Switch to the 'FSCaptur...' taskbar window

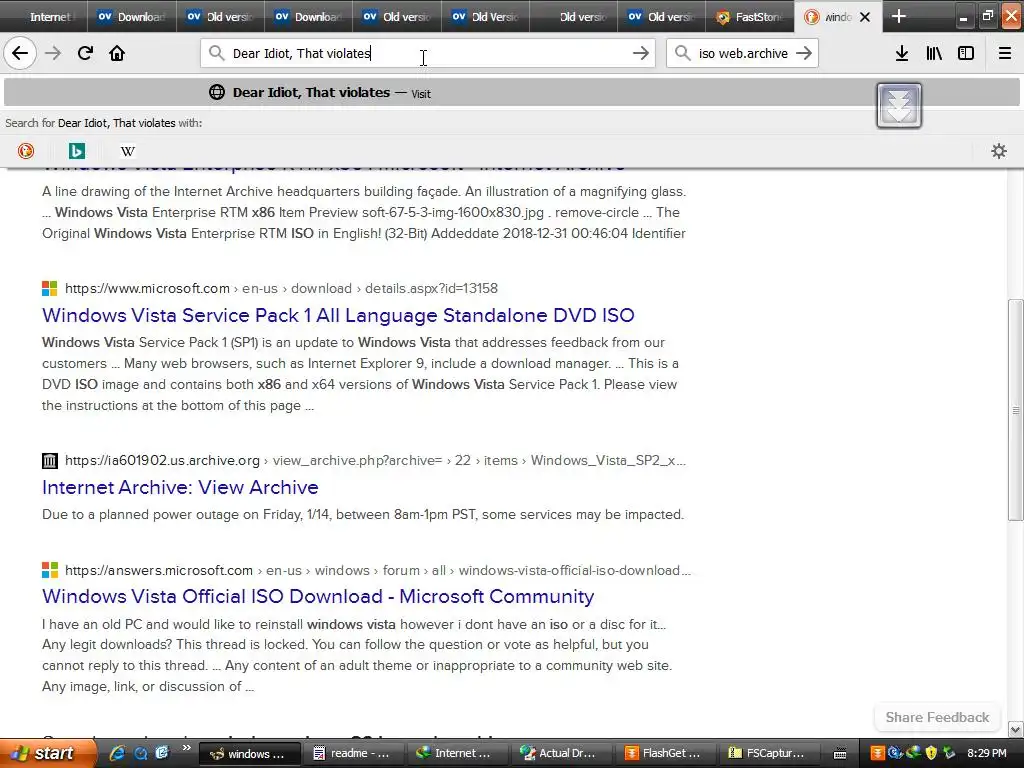(x=767, y=753)
